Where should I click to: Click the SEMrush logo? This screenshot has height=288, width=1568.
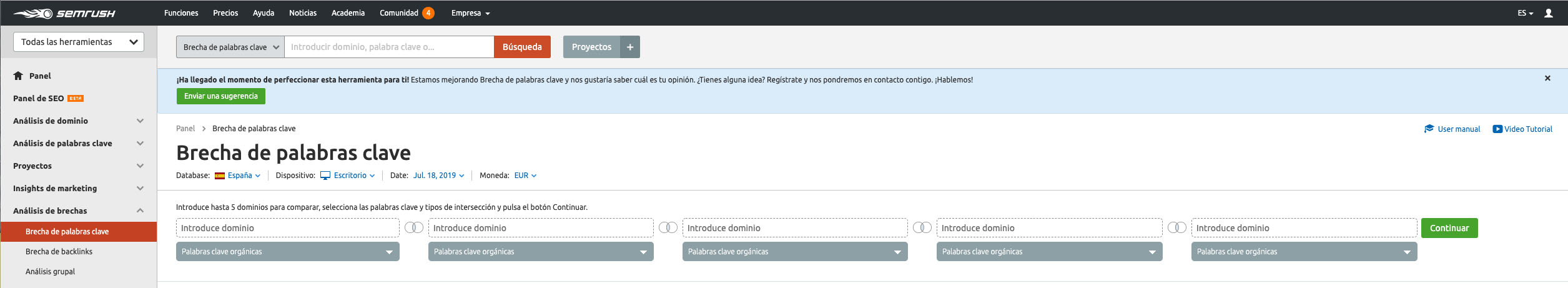(64, 13)
